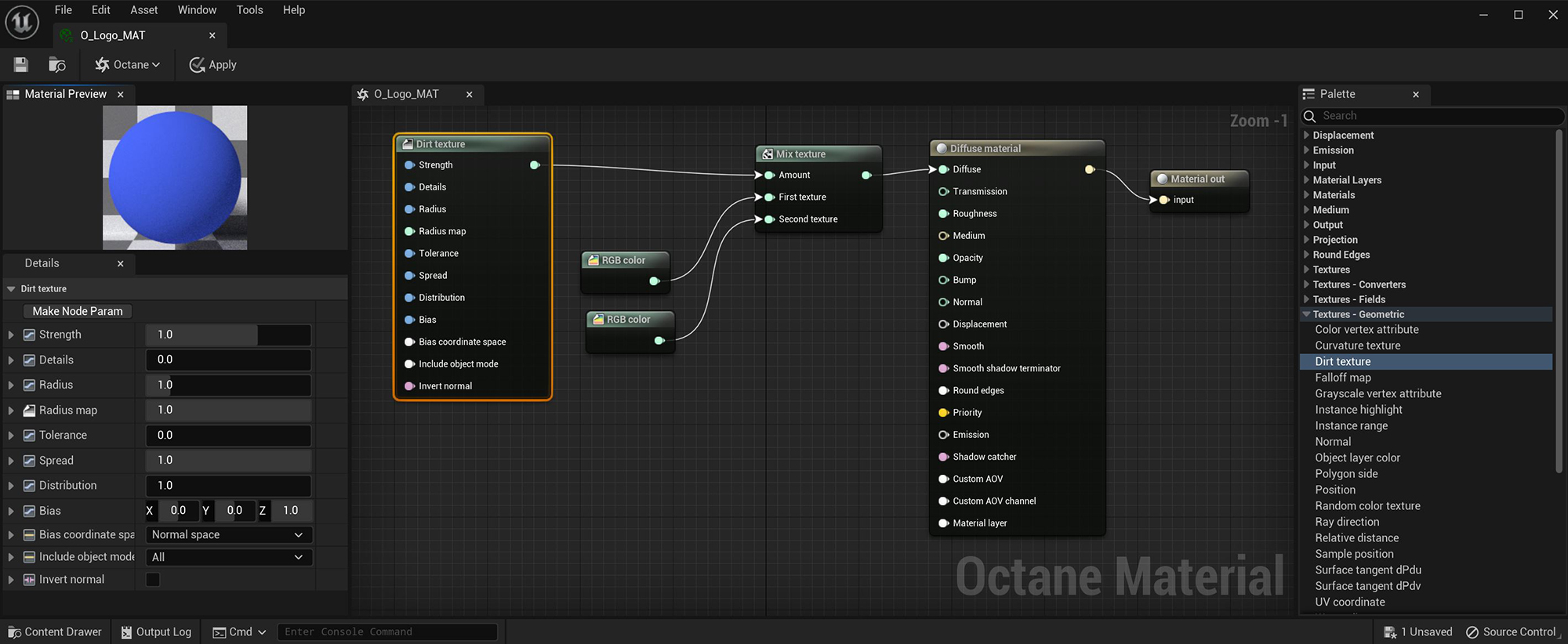Click the Apply button
This screenshot has height=644, width=1568.
pos(212,65)
